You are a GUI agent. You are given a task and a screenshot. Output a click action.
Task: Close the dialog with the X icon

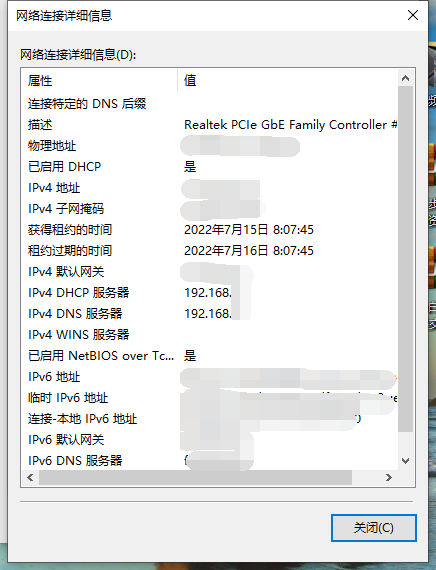[x=413, y=15]
